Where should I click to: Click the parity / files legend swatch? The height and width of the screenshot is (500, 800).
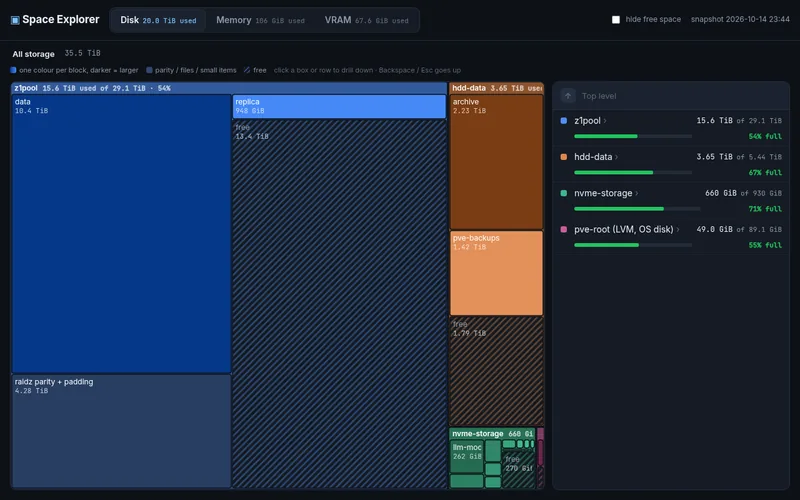point(149,70)
